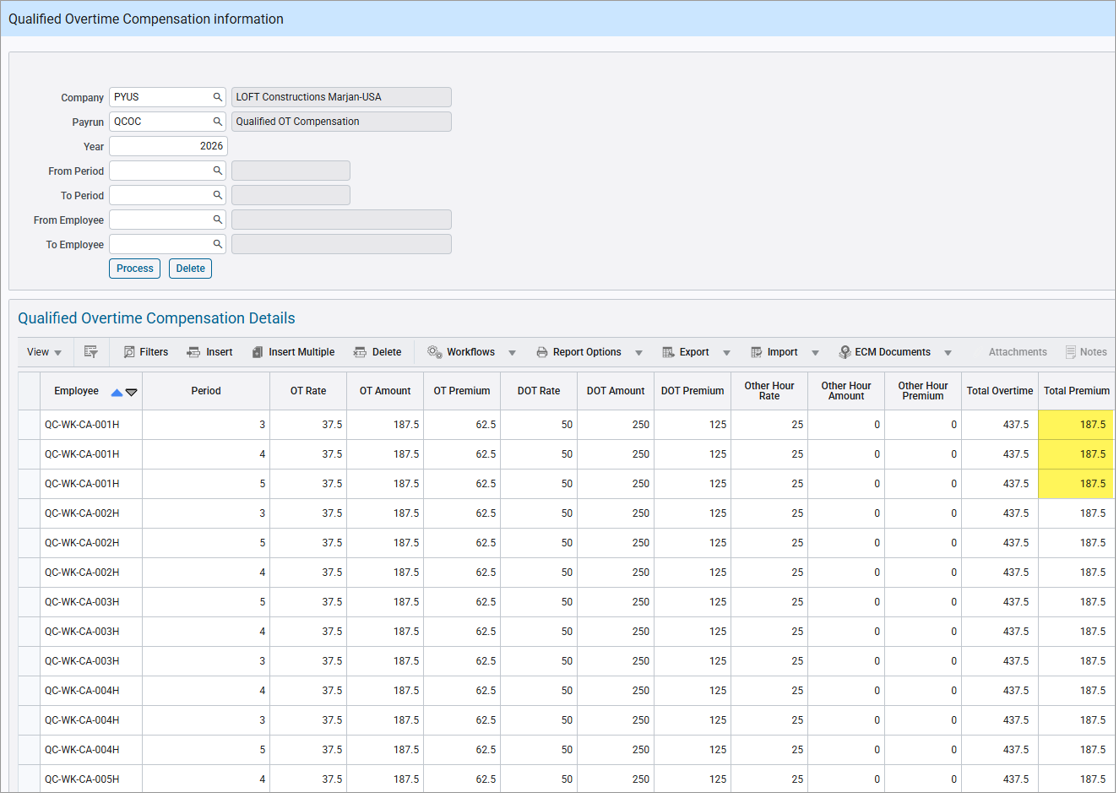Open From Period lookup magnifier

coord(218,171)
